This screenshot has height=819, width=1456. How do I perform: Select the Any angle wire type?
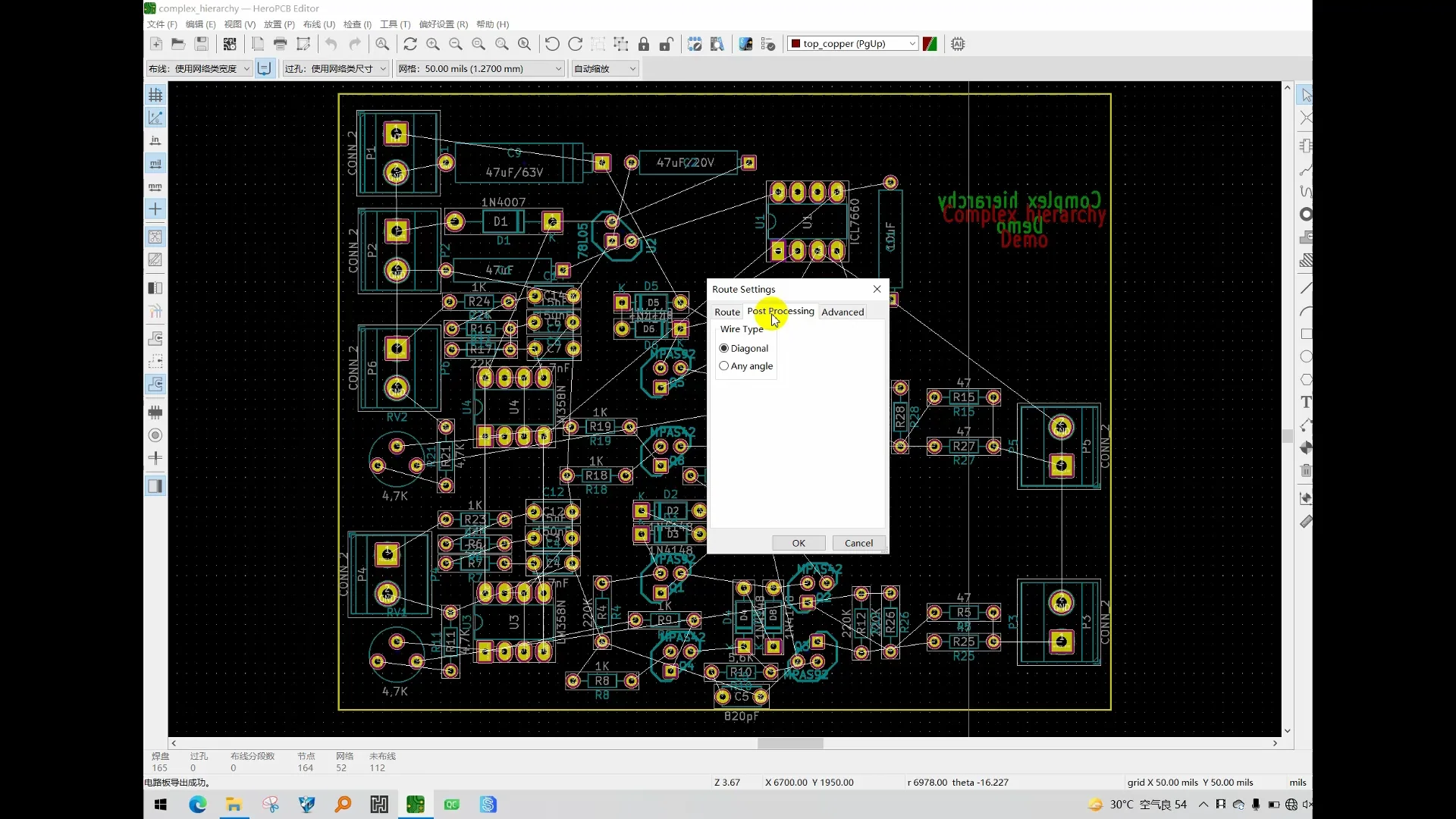[724, 366]
